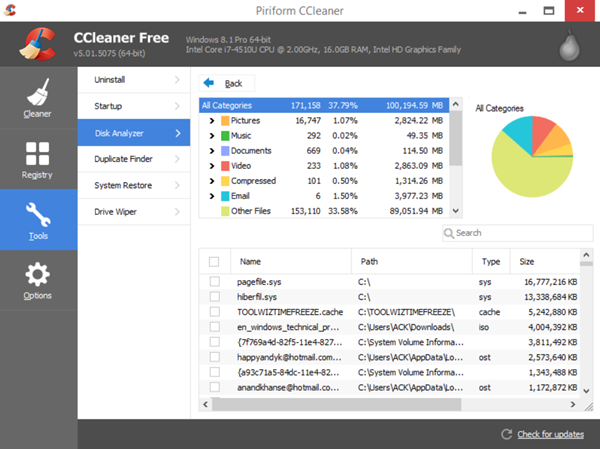Expand the Video category
This screenshot has width=600, height=449.
click(x=212, y=166)
